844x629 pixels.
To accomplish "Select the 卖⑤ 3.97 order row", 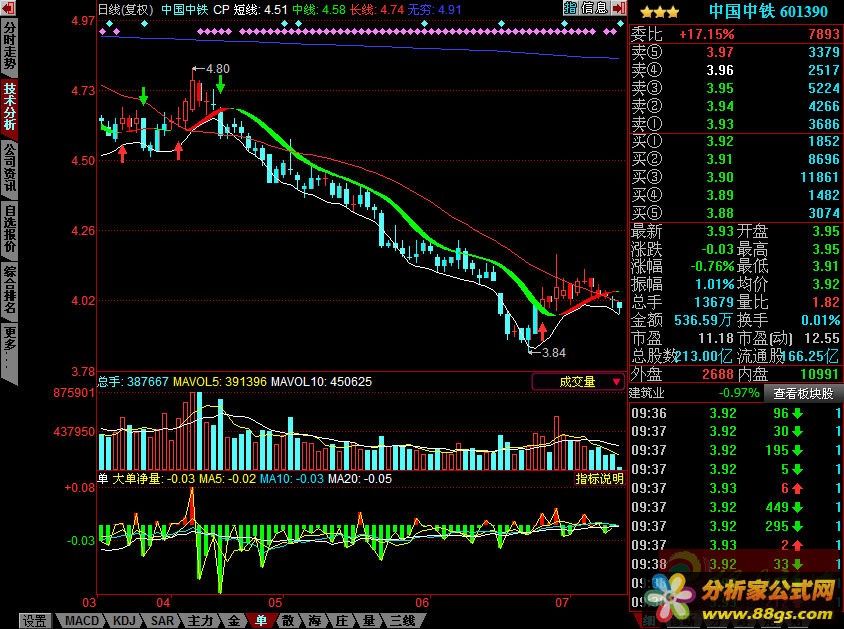I will click(x=735, y=52).
